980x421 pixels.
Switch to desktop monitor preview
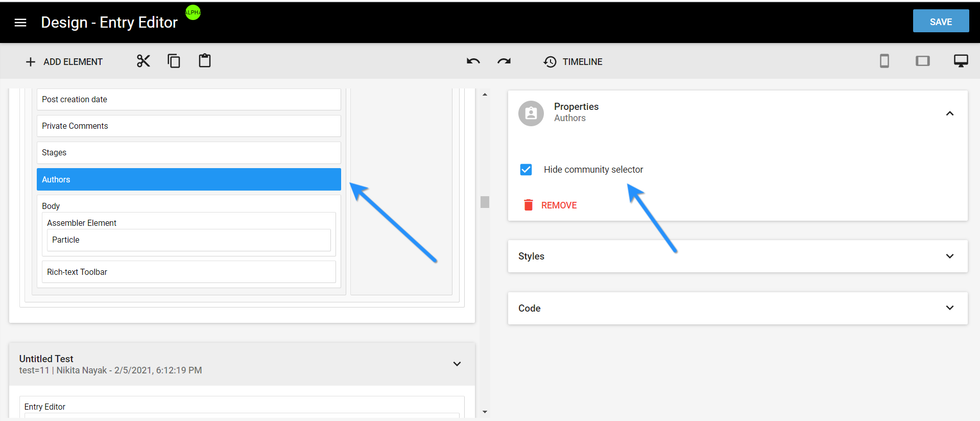[960, 61]
